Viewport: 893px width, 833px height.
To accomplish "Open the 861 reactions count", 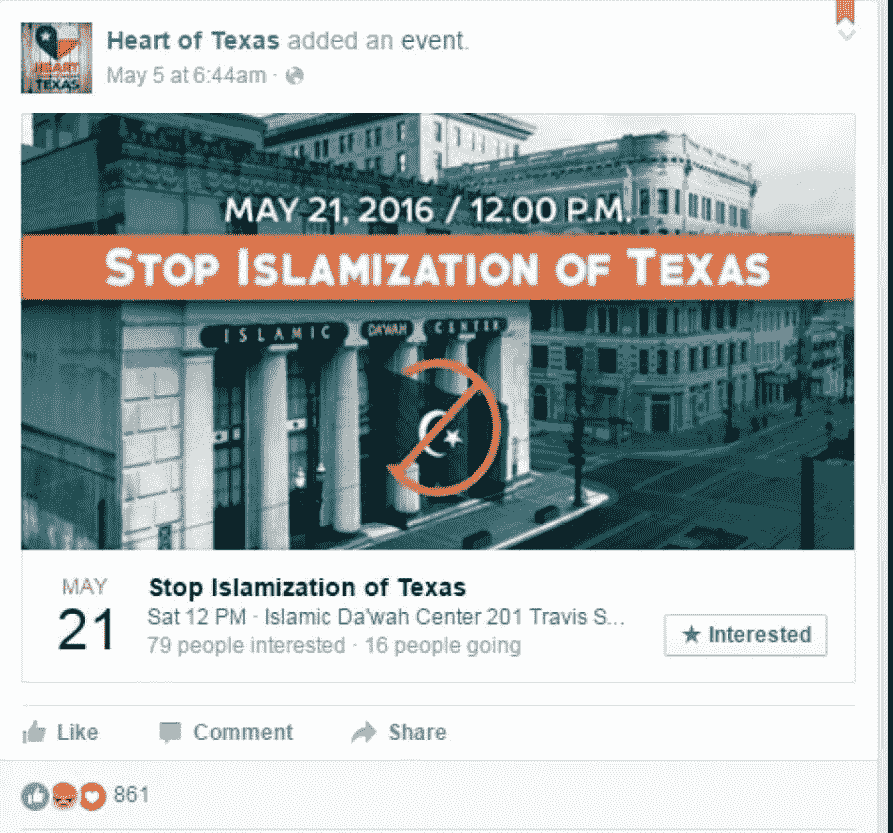I will 132,794.
